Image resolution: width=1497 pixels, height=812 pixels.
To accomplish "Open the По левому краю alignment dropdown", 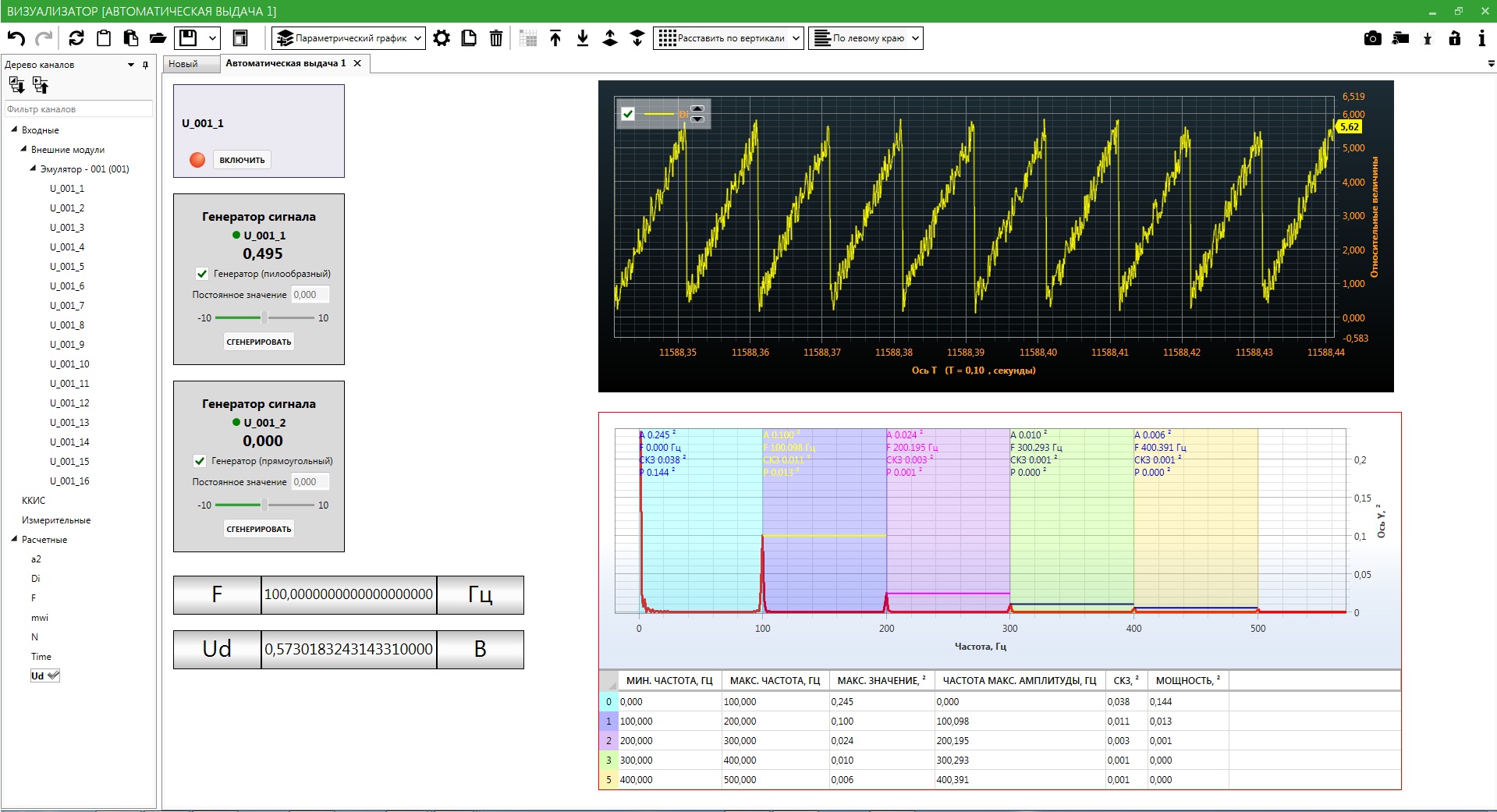I will (866, 38).
